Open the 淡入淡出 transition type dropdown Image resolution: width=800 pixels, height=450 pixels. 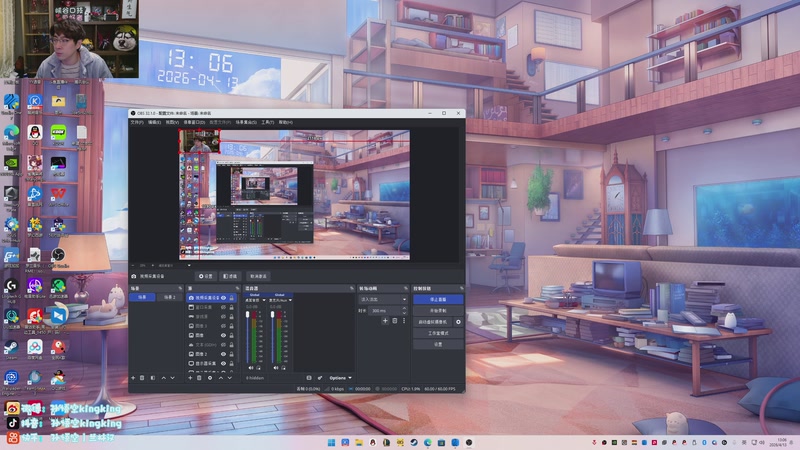[383, 299]
